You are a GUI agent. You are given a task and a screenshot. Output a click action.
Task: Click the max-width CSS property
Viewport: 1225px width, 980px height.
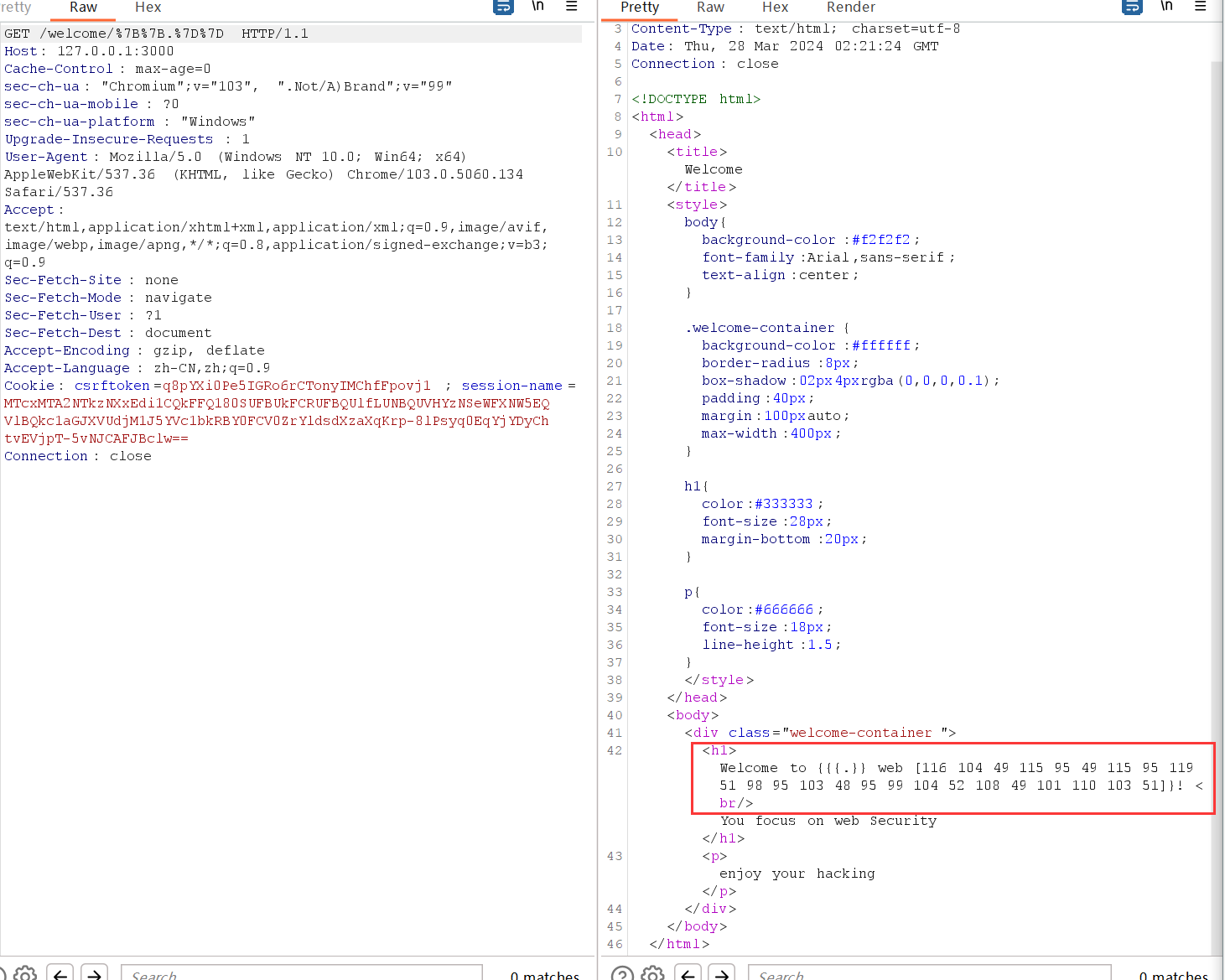[739, 433]
